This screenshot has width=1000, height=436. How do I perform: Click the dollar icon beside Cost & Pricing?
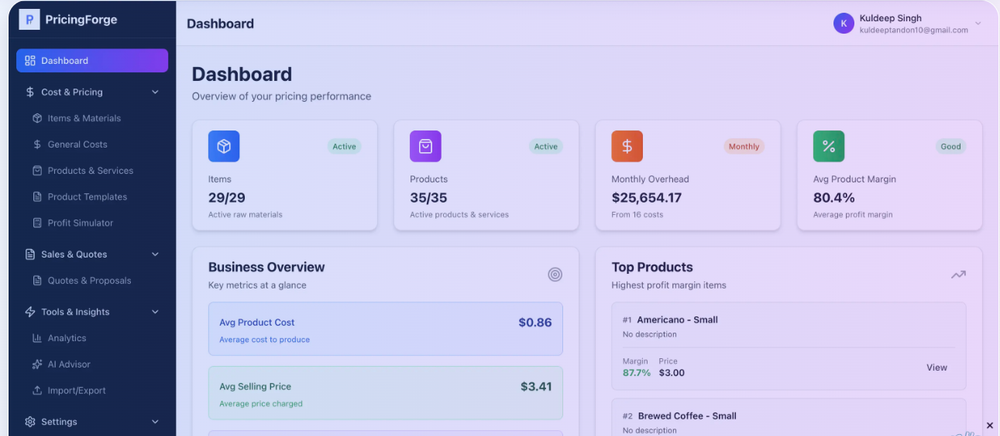click(x=30, y=92)
